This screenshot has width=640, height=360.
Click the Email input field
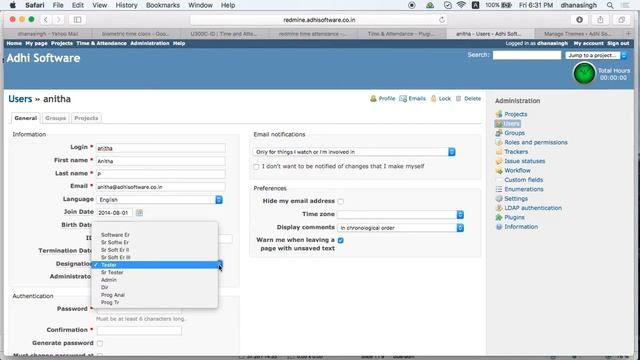click(x=161, y=187)
